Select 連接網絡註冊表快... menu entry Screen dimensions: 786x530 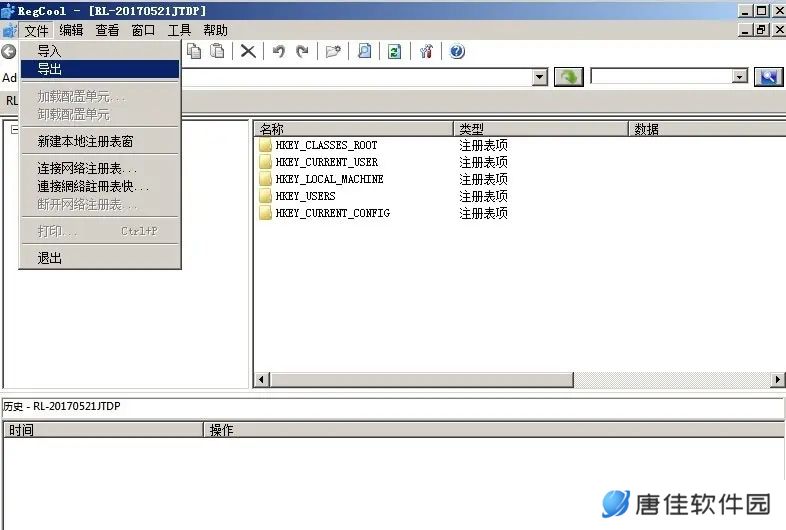coord(100,187)
